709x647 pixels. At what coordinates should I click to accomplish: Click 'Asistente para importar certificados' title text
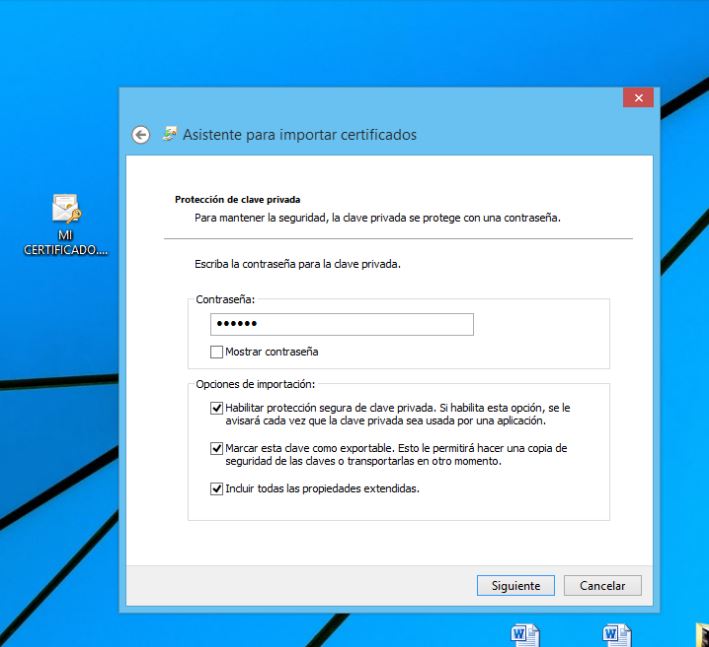click(300, 135)
